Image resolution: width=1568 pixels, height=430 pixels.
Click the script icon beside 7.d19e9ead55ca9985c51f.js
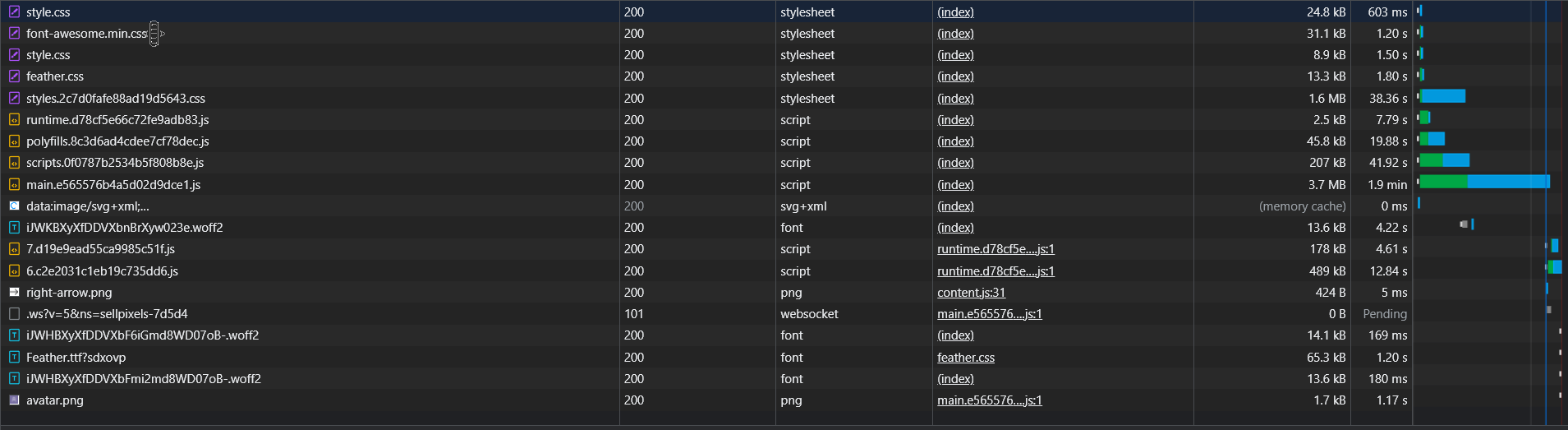[14, 249]
